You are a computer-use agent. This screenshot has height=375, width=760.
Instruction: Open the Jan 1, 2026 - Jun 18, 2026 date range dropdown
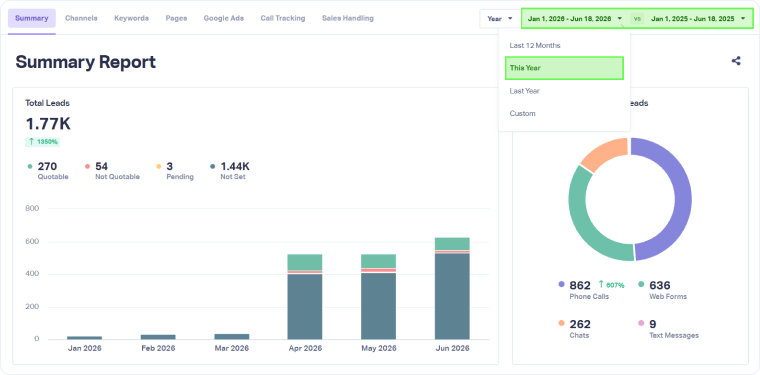(x=575, y=19)
